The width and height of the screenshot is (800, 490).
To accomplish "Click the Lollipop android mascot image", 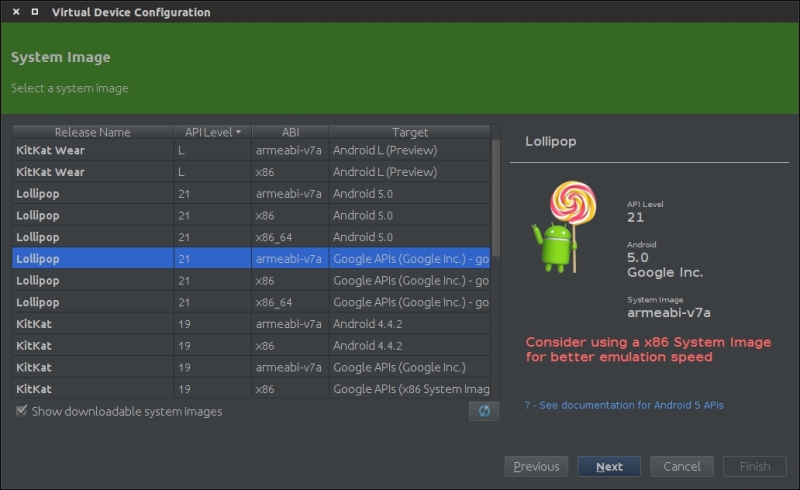I will [x=564, y=227].
